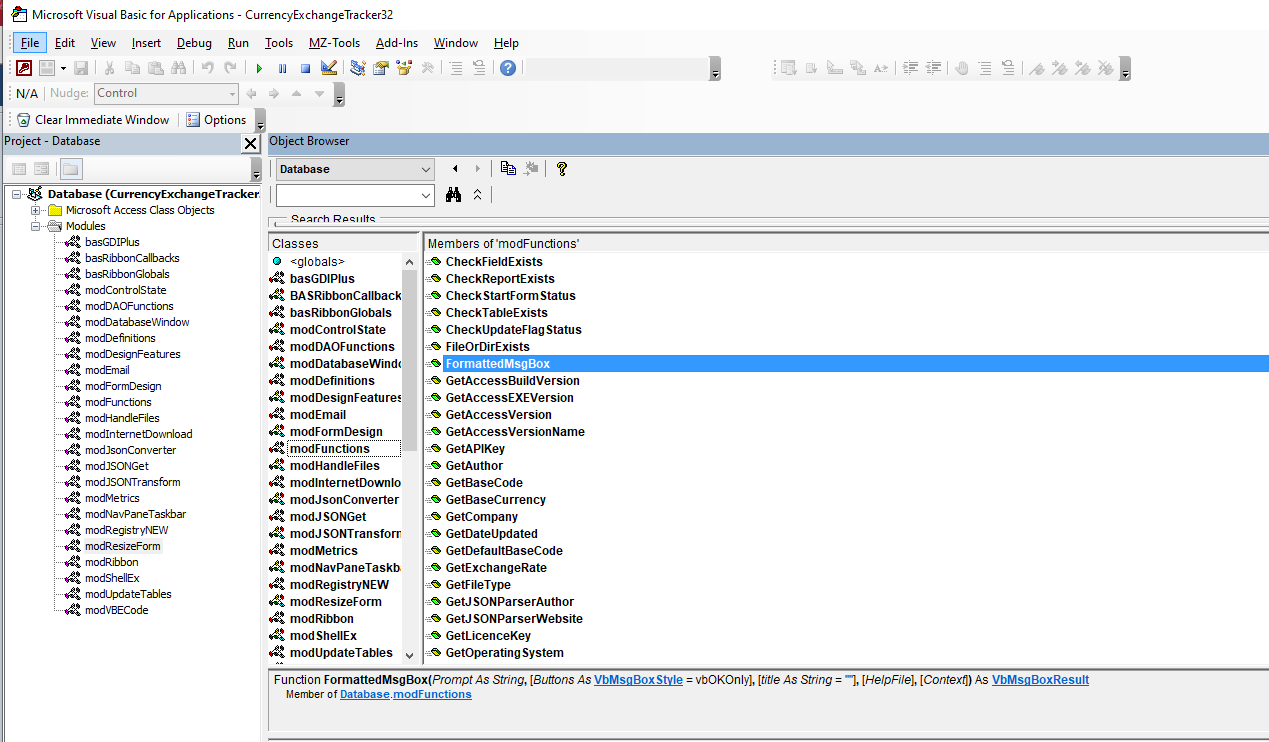Select modResizeForm in the project tree
Image resolution: width=1269 pixels, height=742 pixels.
point(123,546)
